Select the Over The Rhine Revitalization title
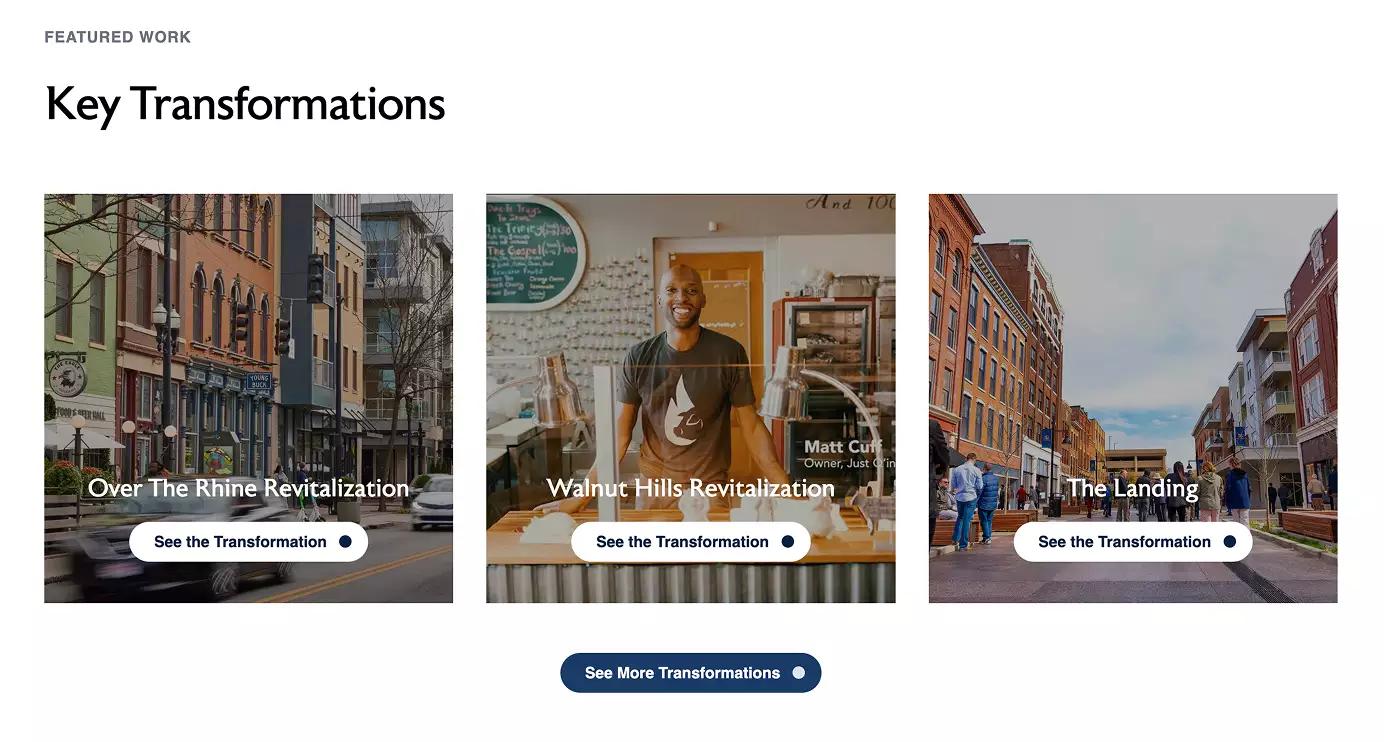Screen dimensions: 1384x742 point(248,488)
